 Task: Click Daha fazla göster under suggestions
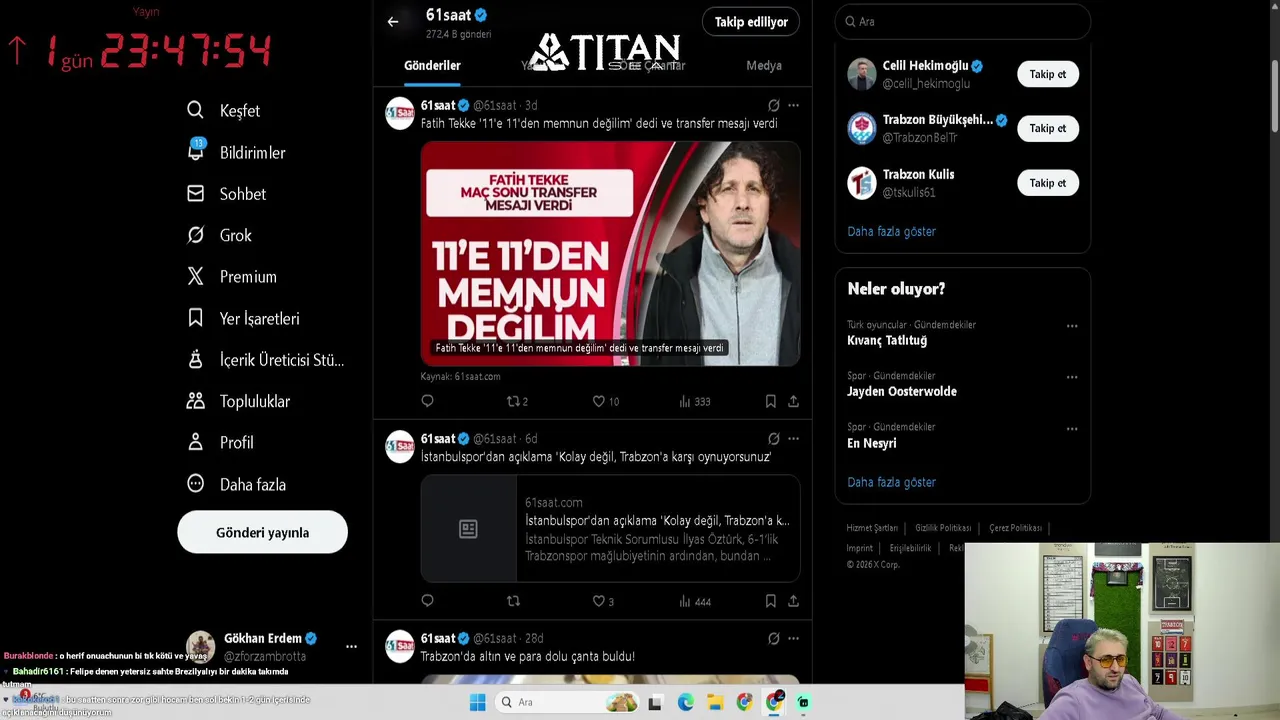(891, 231)
